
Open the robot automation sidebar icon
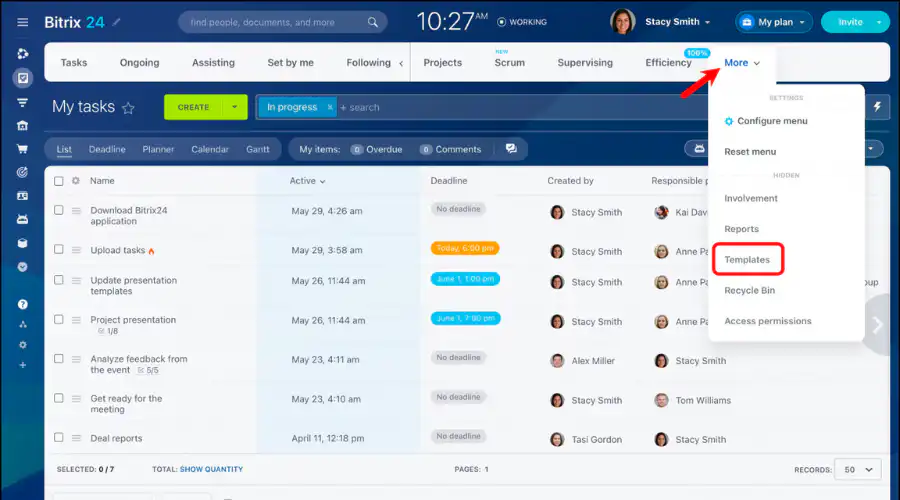pos(22,219)
